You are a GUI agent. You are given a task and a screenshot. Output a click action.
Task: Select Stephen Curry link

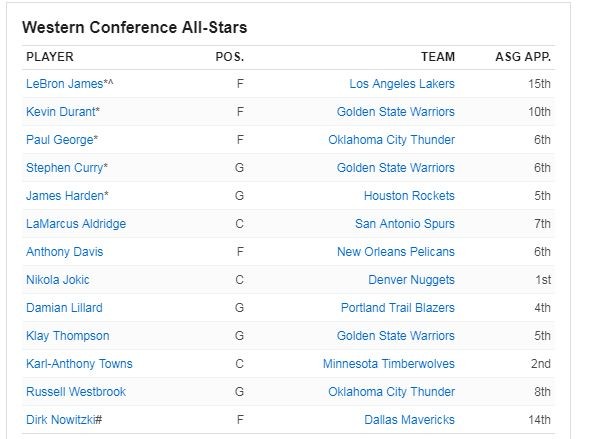point(65,168)
